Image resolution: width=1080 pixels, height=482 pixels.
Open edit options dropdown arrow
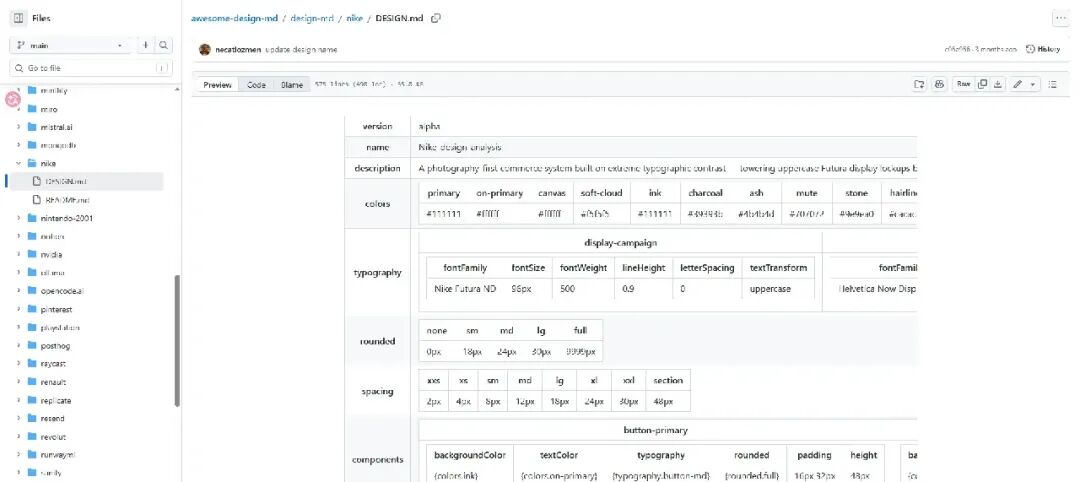1032,84
